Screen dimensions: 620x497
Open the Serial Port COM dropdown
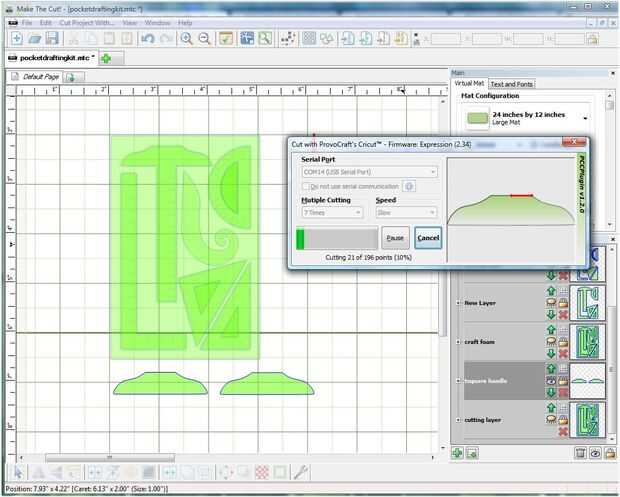point(369,172)
